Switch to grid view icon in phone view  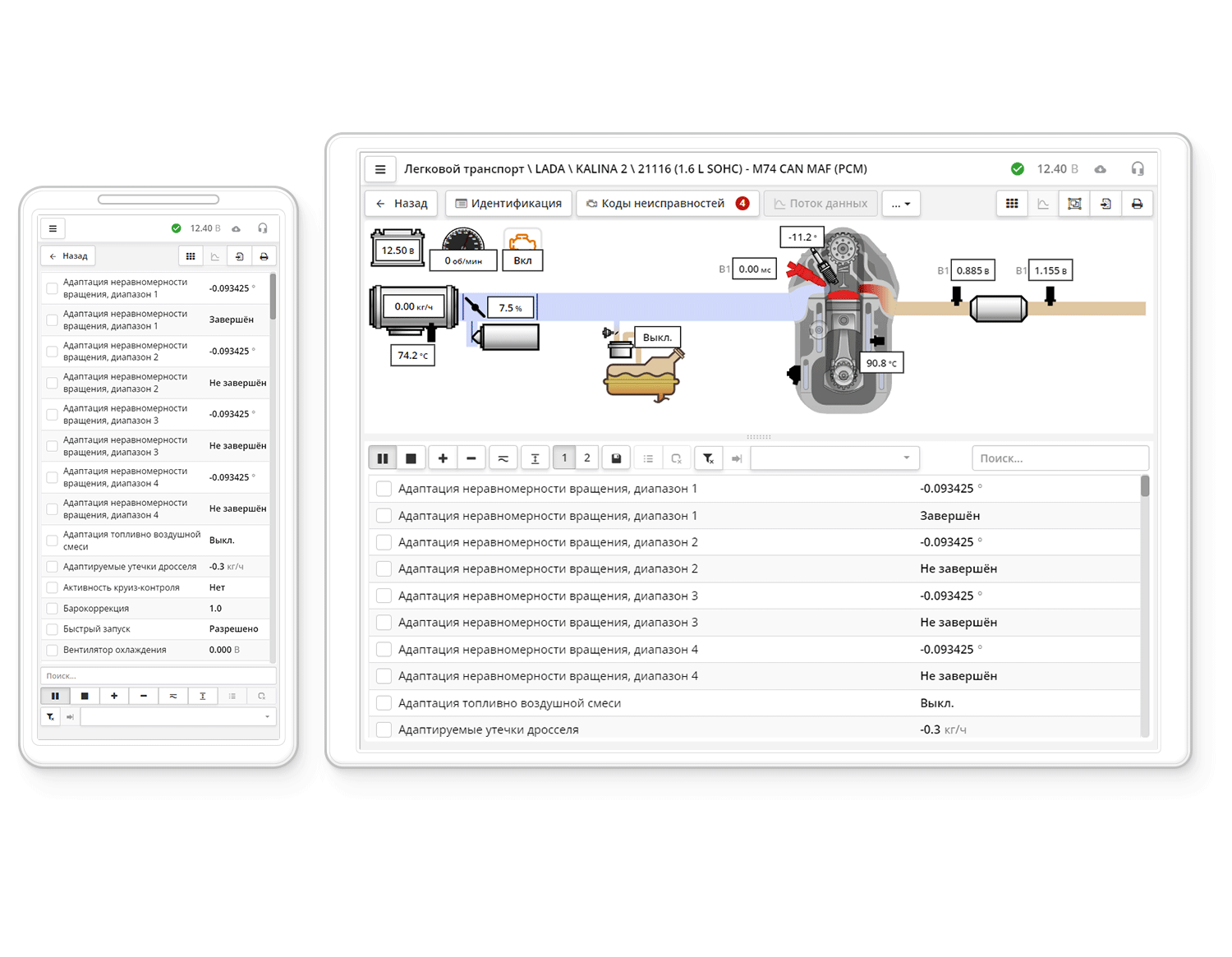191,256
